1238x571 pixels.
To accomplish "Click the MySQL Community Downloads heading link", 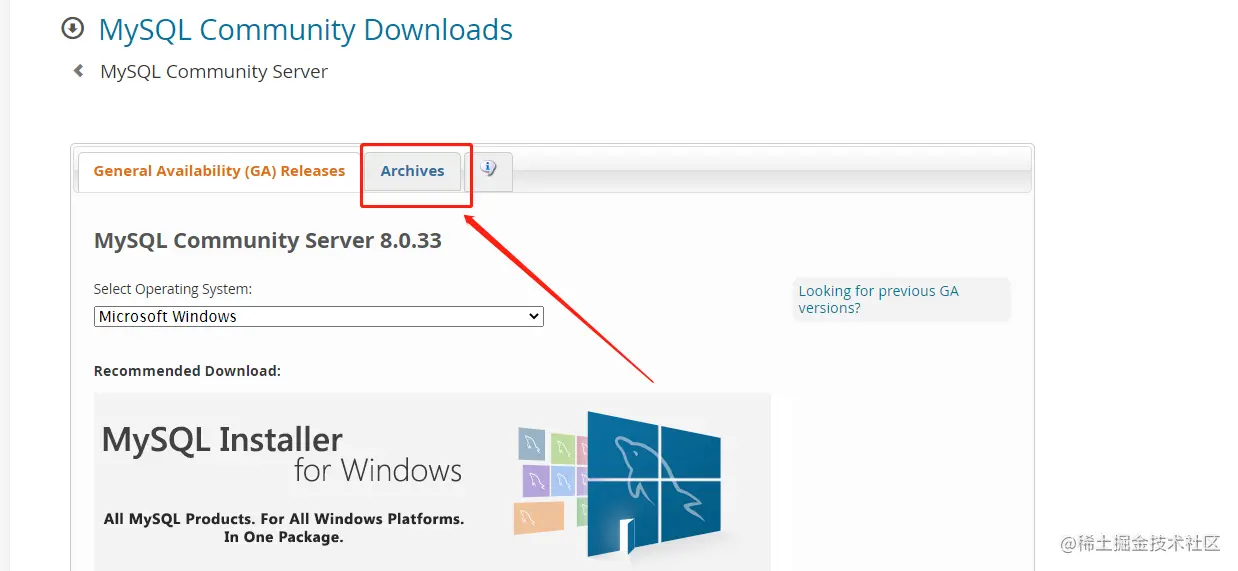I will [x=305, y=30].
